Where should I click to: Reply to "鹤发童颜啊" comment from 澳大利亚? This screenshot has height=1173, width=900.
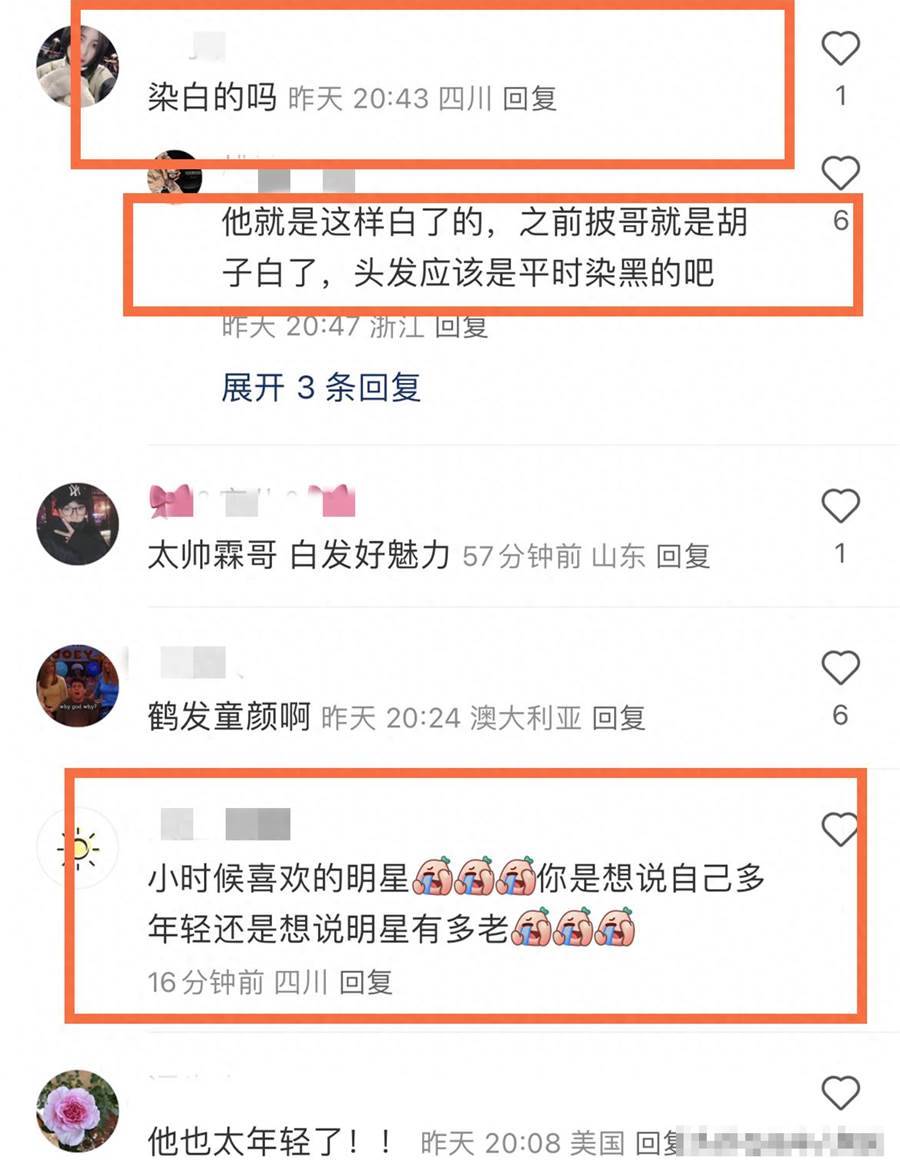(x=619, y=718)
